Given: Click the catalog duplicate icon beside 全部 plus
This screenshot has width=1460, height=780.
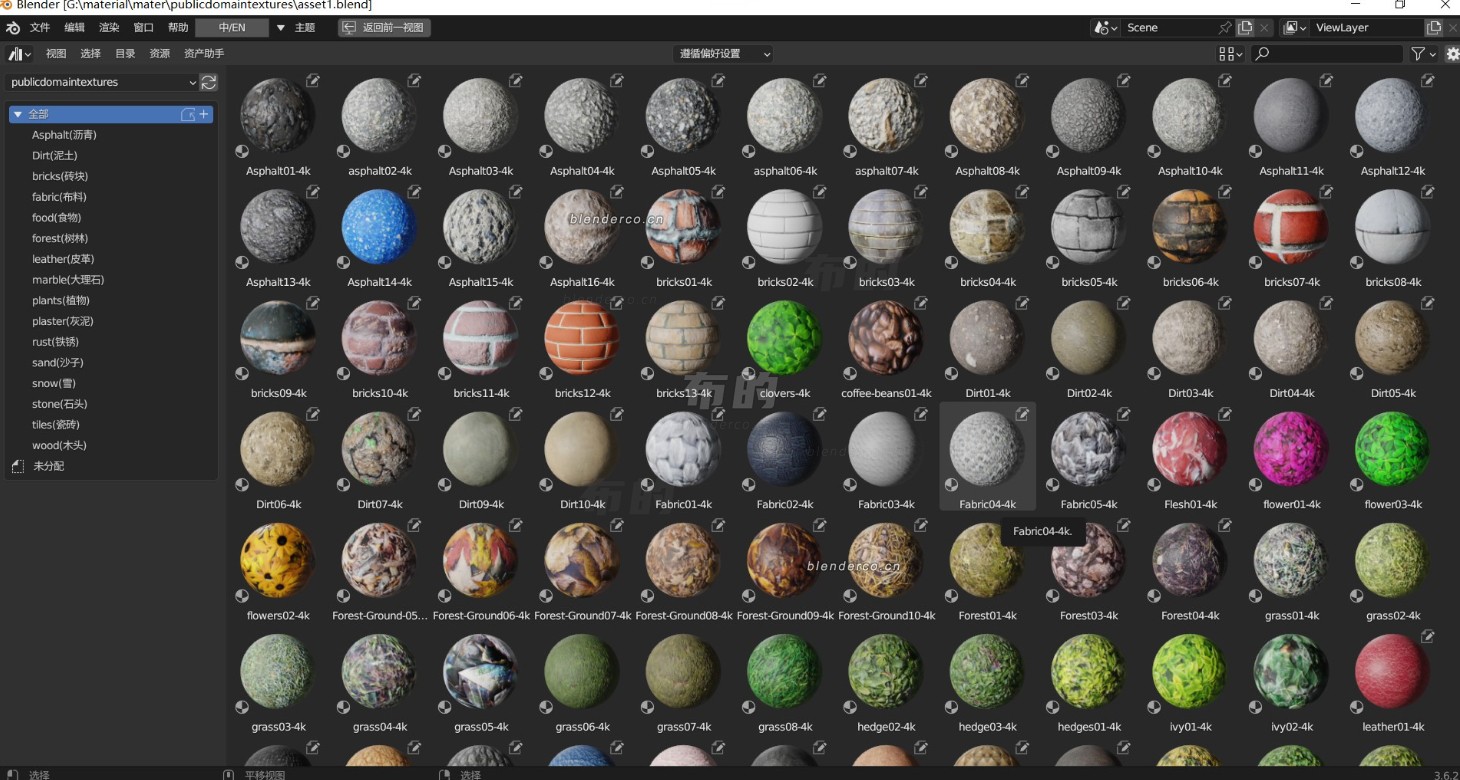Looking at the screenshot, I should [187, 115].
